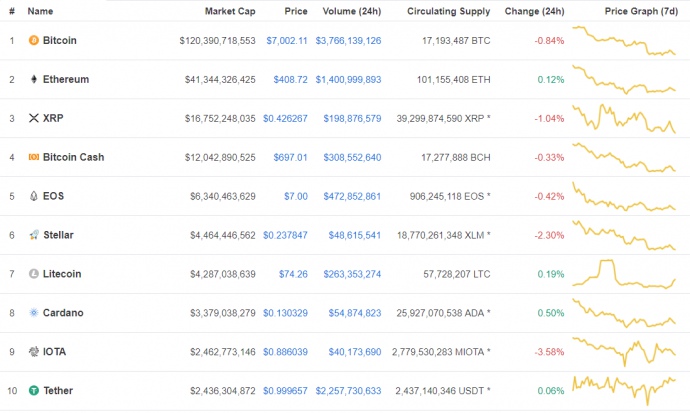Click IOTA price $0.886039
Image resolution: width=690 pixels, height=413 pixels.
285,352
